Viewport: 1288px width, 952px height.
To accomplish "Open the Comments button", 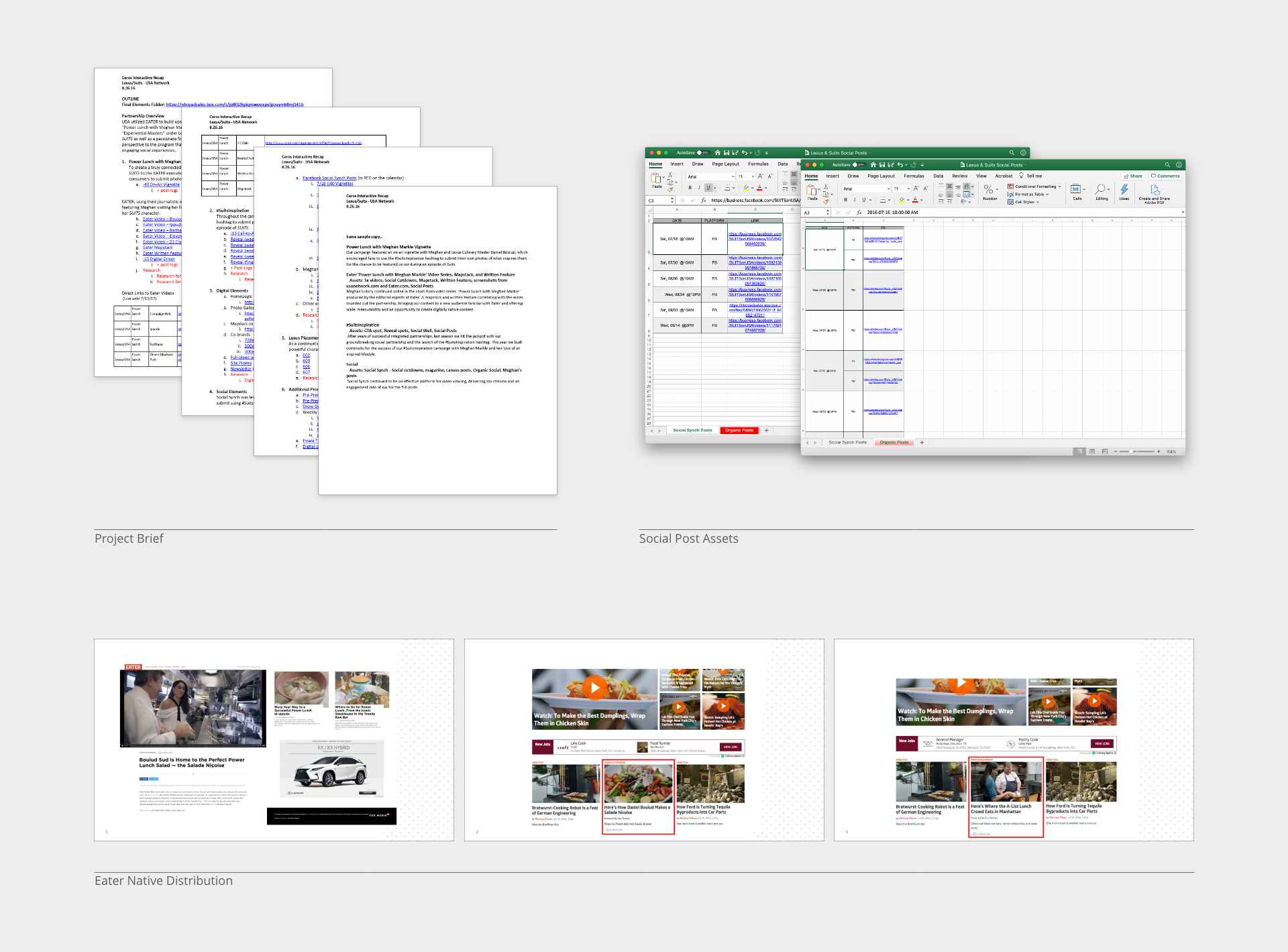I will click(1165, 176).
